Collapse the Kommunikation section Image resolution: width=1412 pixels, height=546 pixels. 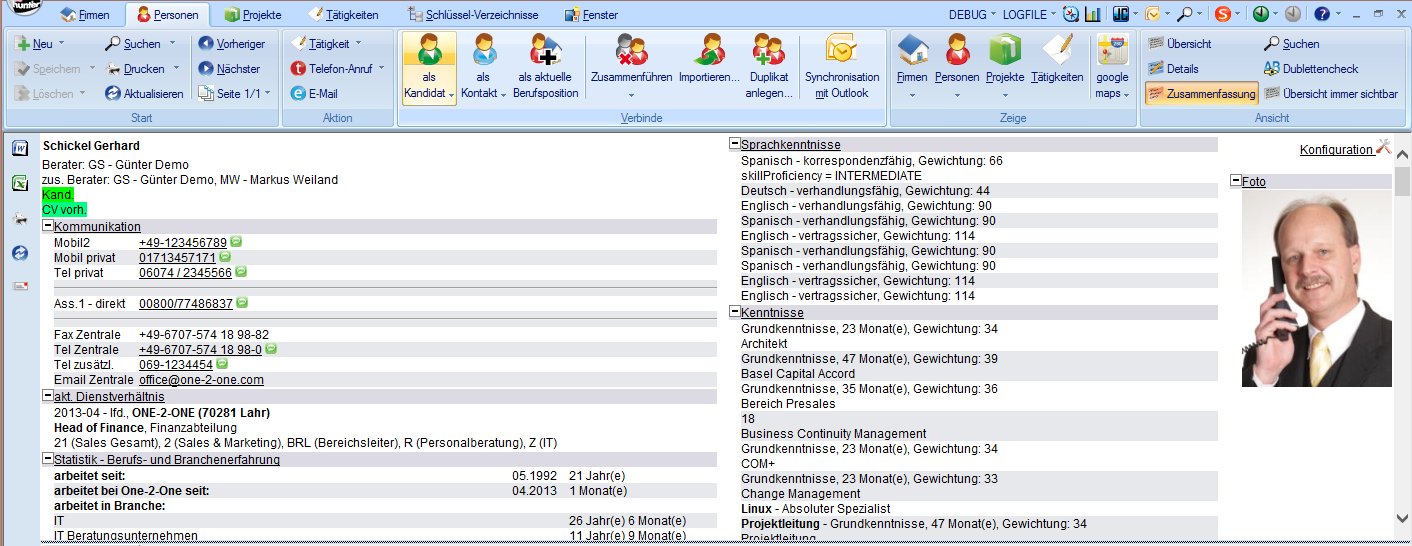48,227
